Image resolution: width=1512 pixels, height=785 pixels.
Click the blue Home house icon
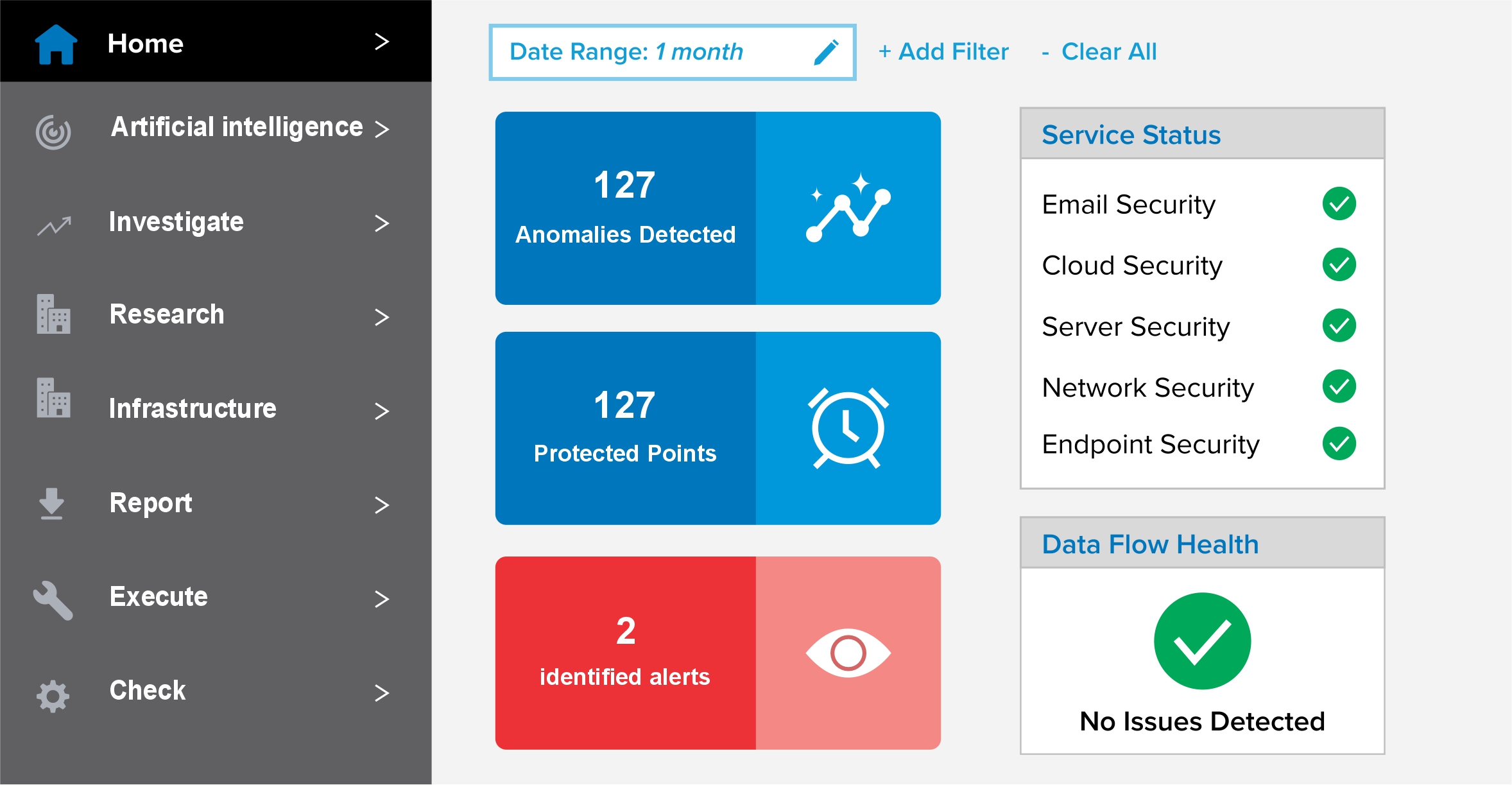(56, 44)
